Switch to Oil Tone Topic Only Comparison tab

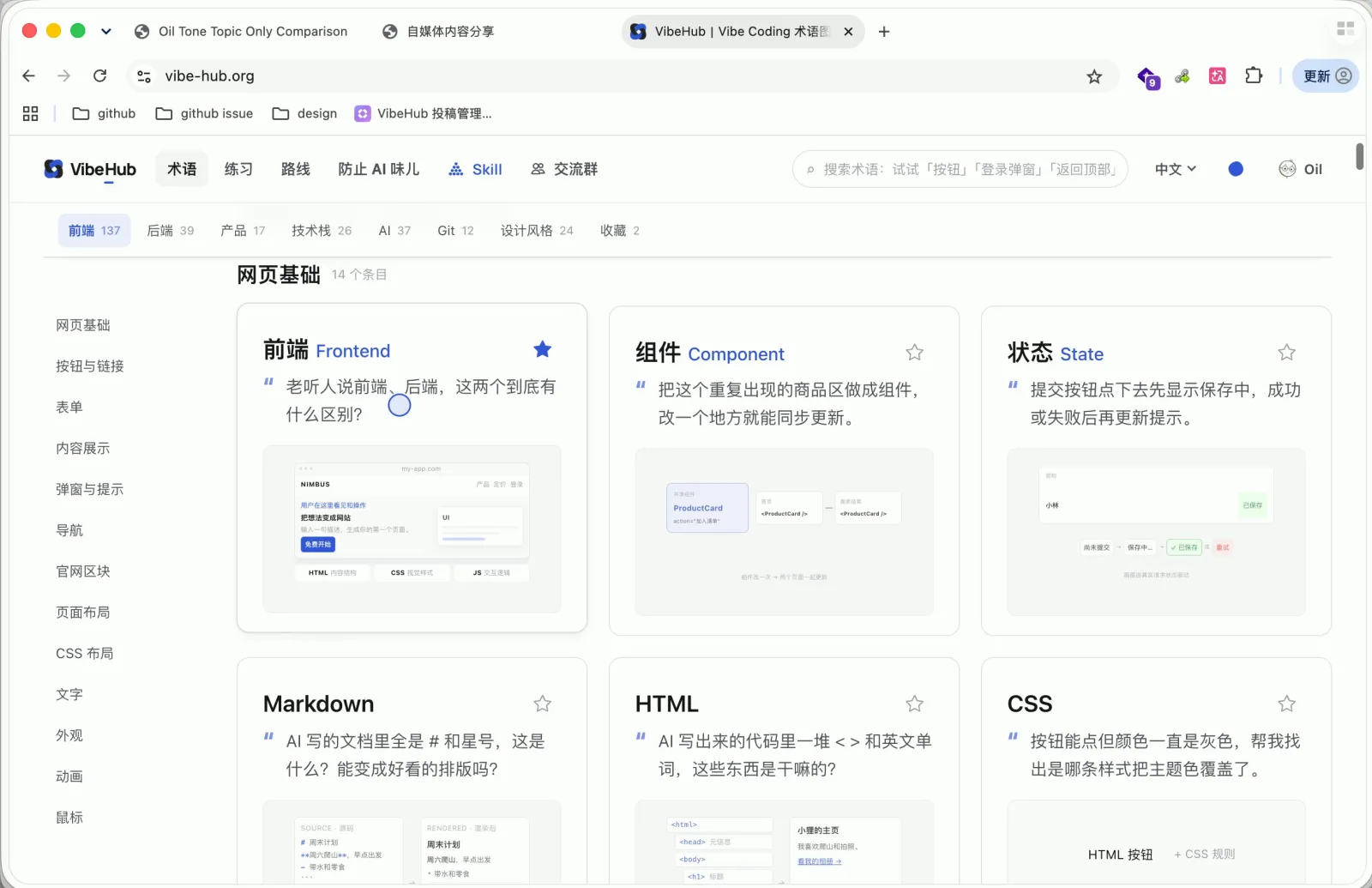(x=241, y=32)
